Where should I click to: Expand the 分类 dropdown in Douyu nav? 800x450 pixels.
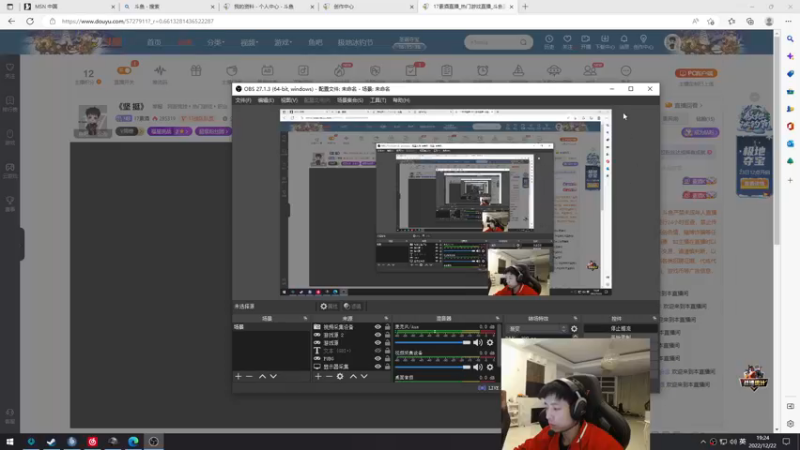215,42
